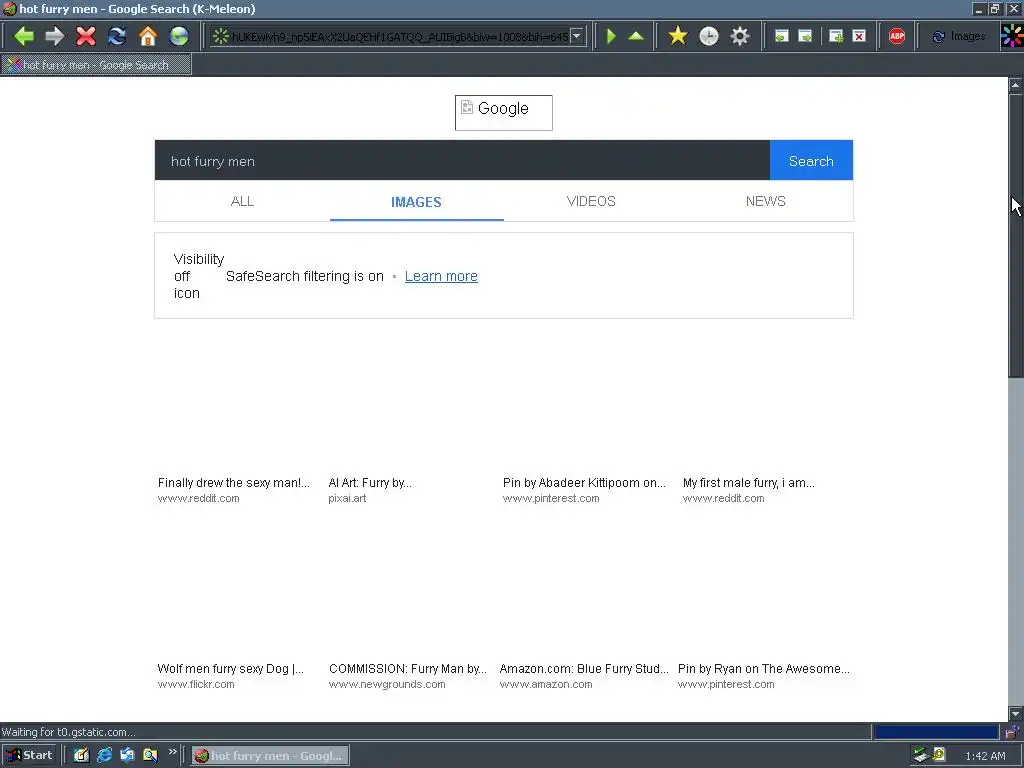Click the yellow system tray icon
The width and height of the screenshot is (1024, 768).
point(939,754)
